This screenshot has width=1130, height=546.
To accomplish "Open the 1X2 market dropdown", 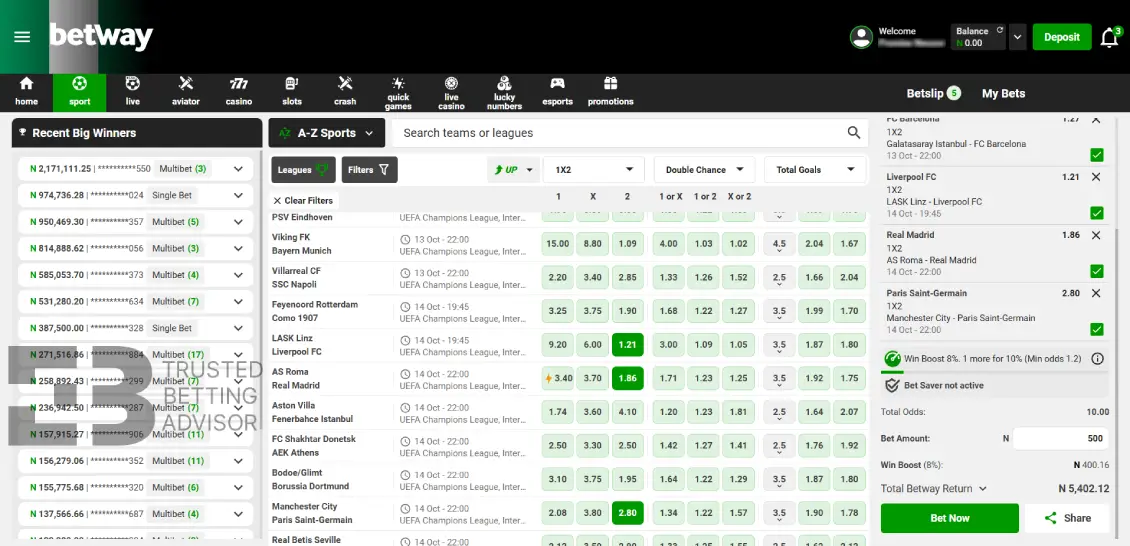I will pyautogui.click(x=595, y=170).
